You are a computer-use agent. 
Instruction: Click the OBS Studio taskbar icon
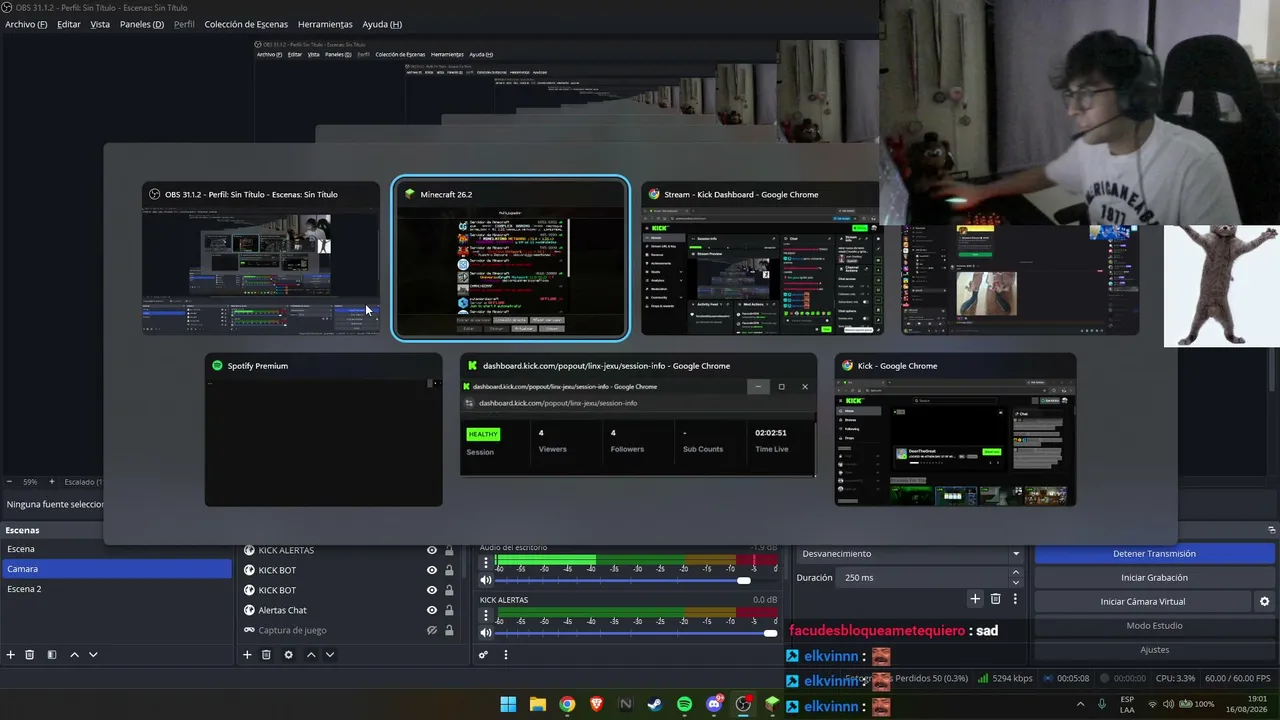tap(743, 704)
